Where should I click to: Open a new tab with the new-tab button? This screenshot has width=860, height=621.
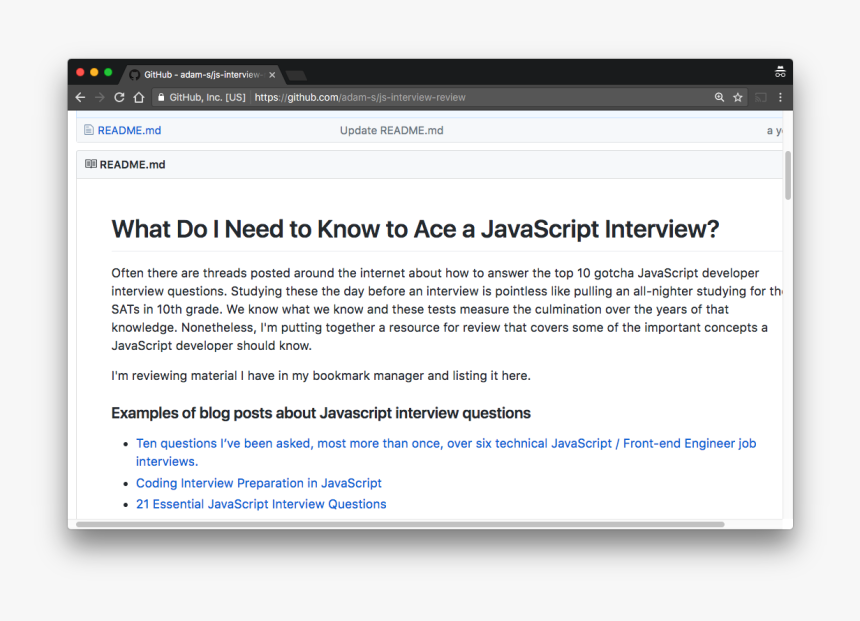pos(297,76)
